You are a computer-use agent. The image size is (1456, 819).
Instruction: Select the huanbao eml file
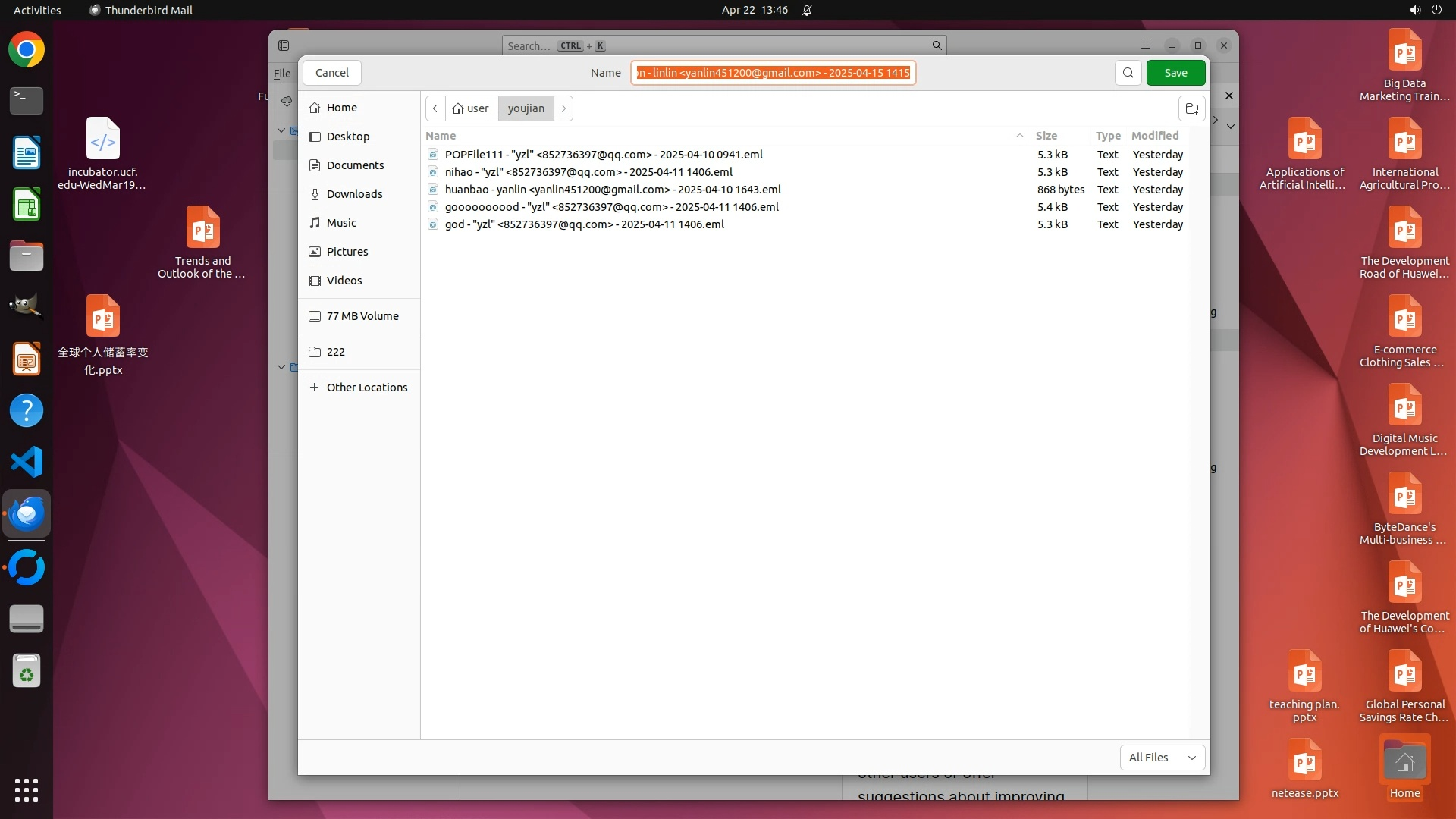612,190
